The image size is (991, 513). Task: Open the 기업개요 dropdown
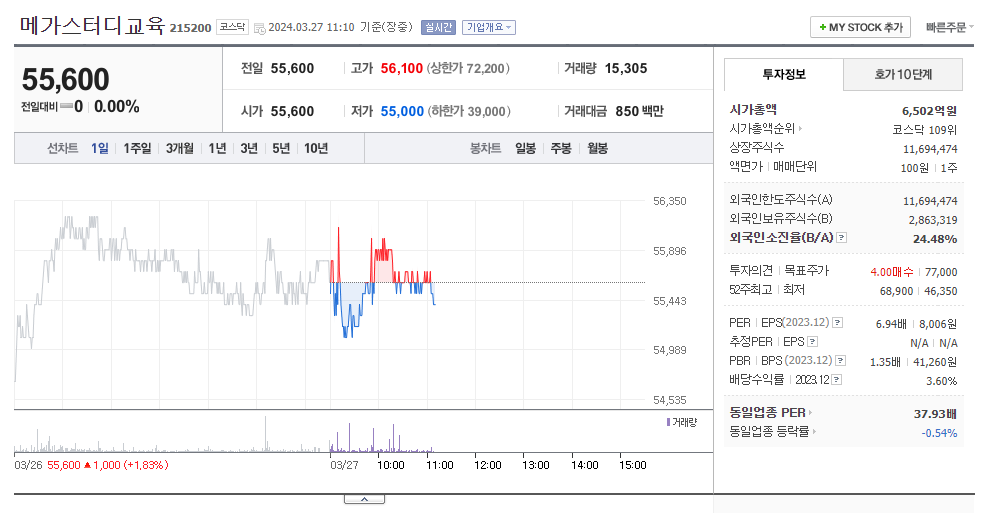[489, 27]
